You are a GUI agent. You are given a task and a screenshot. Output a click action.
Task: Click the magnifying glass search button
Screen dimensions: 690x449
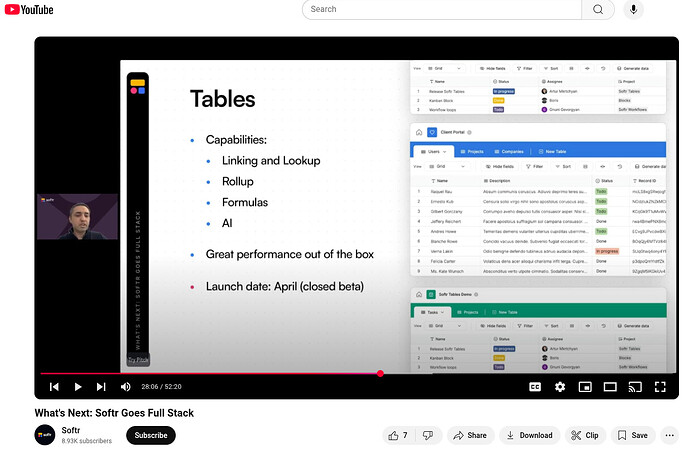point(598,9)
